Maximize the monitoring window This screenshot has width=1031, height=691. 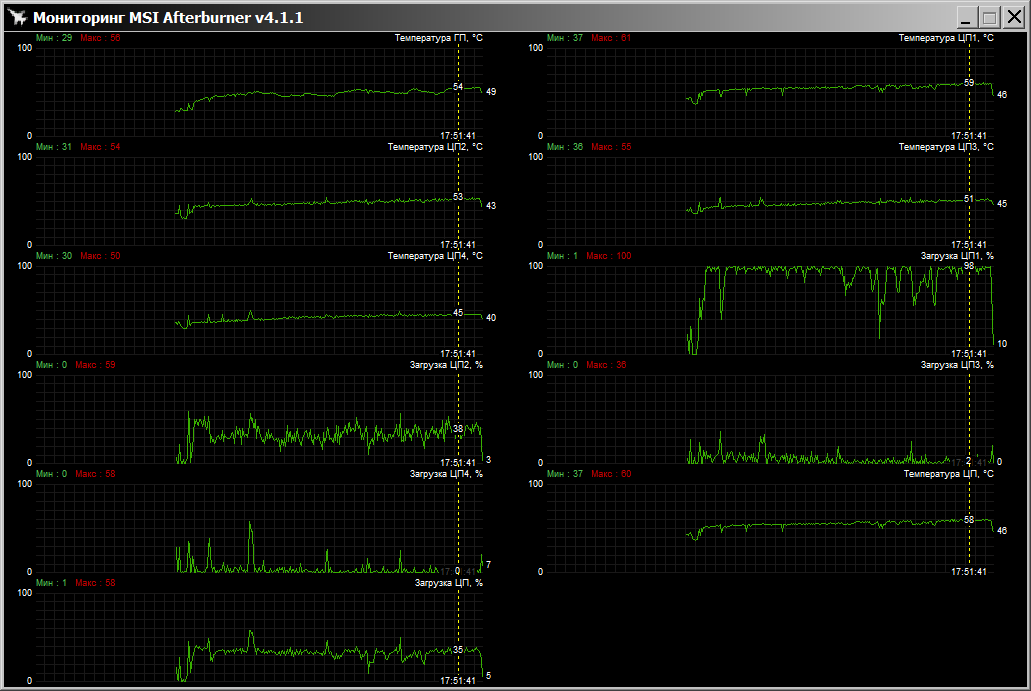pyautogui.click(x=989, y=17)
